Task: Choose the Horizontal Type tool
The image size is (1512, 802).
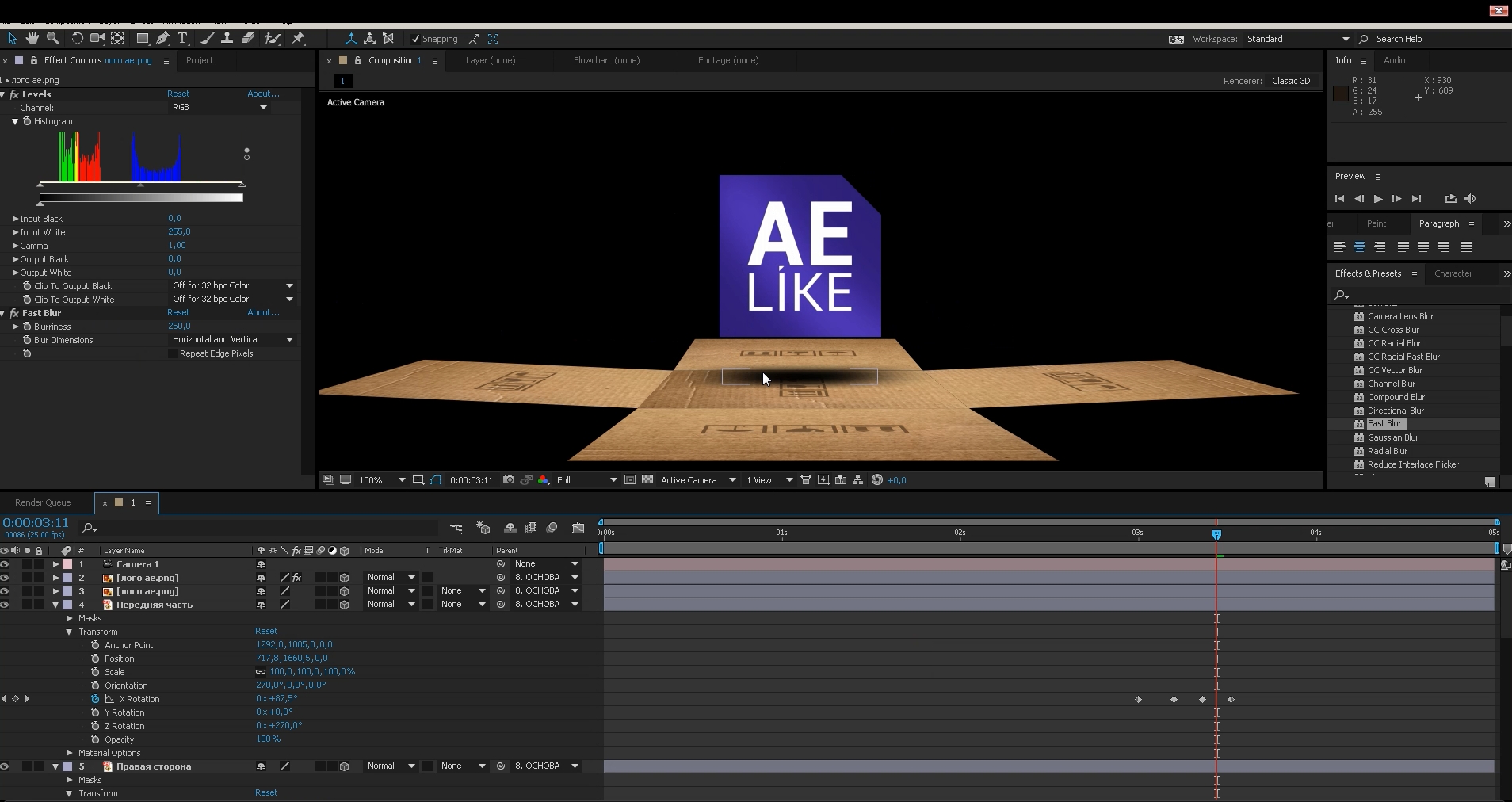Action: [182, 38]
